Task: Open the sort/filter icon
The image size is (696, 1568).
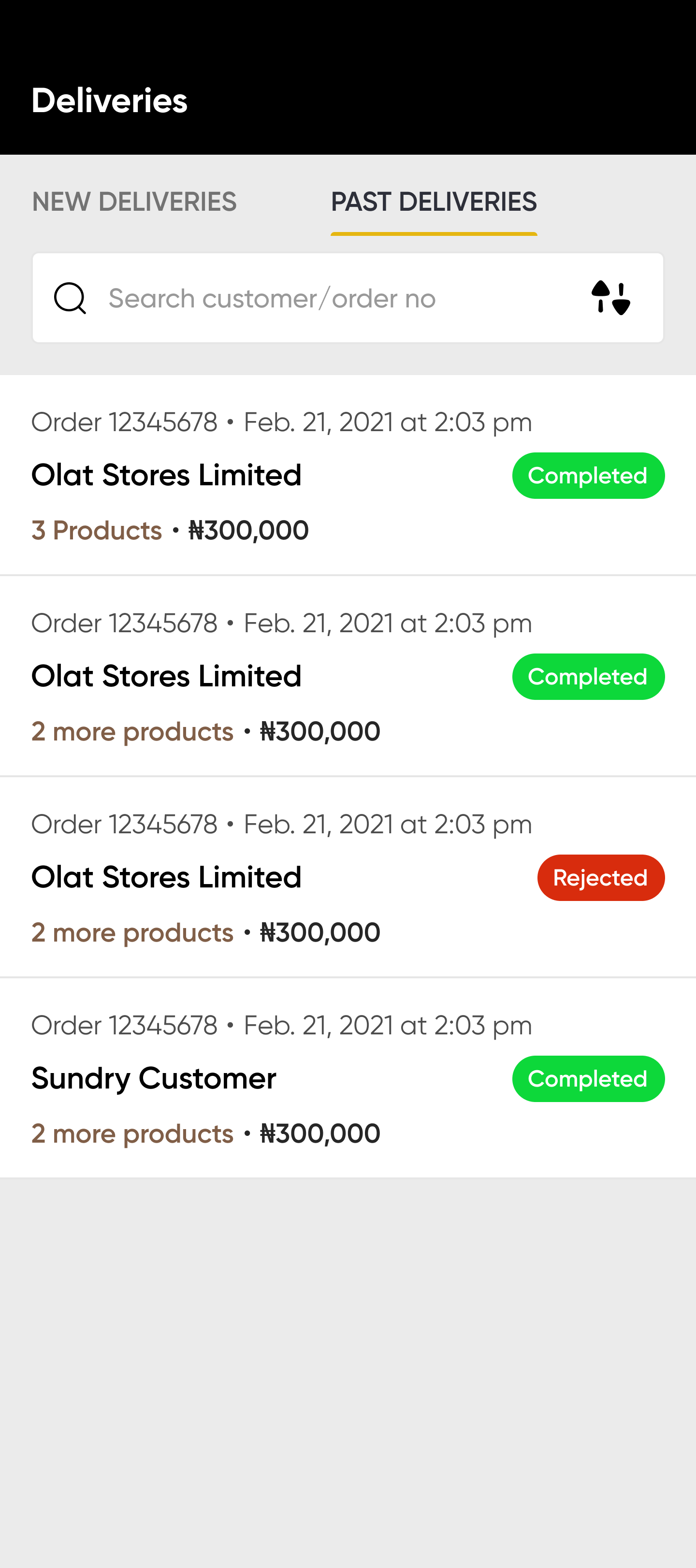Action: 611,298
